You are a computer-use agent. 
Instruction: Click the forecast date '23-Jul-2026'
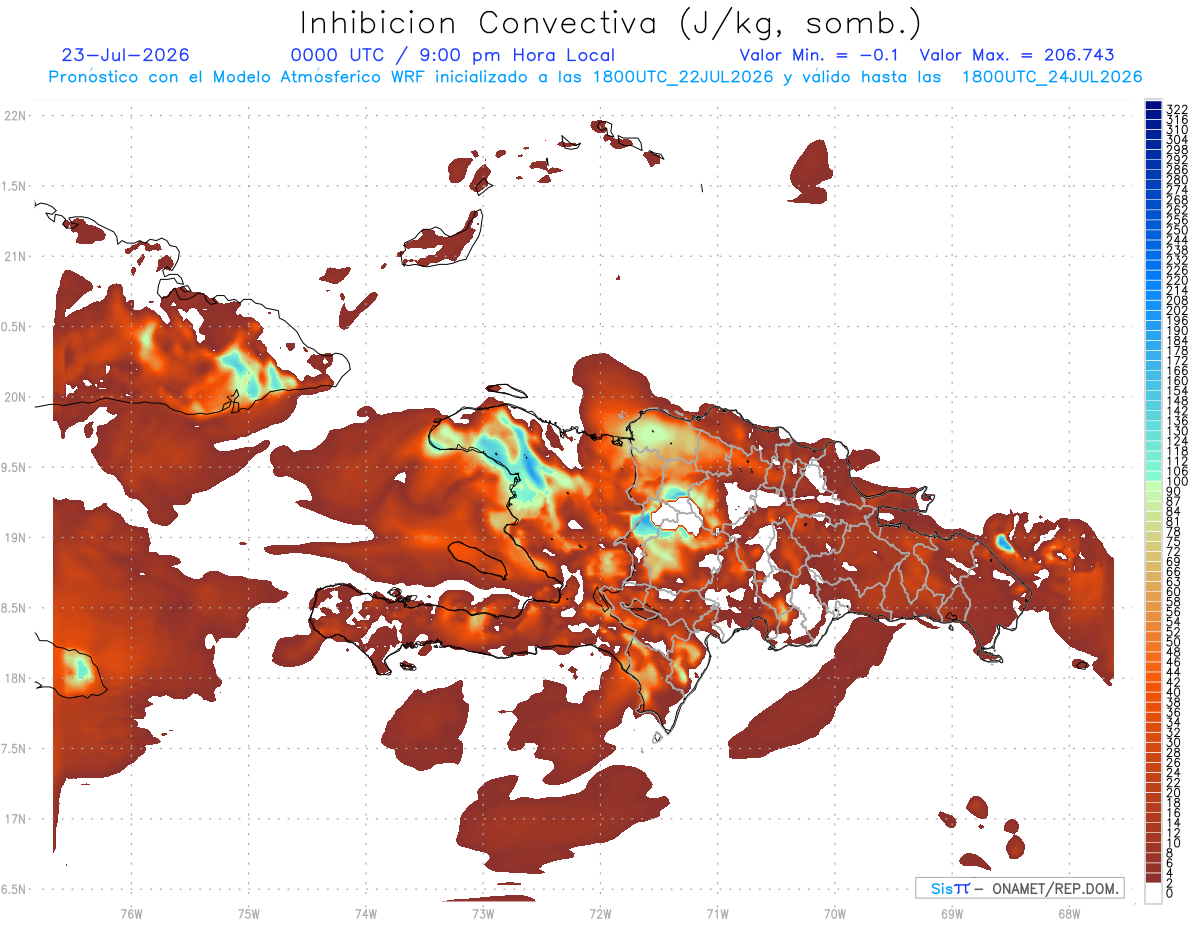(125, 55)
